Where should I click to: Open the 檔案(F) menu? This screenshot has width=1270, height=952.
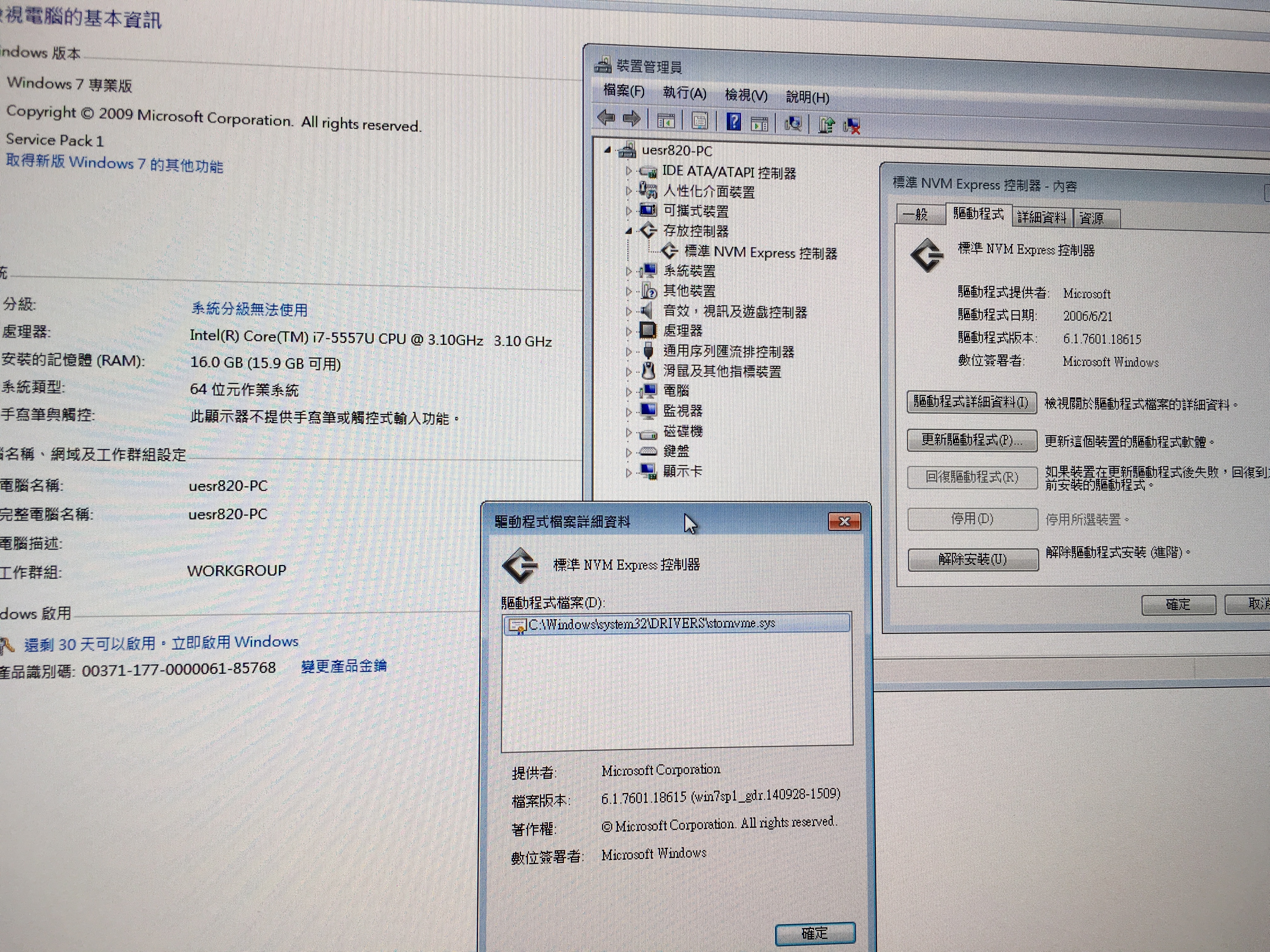point(624,91)
